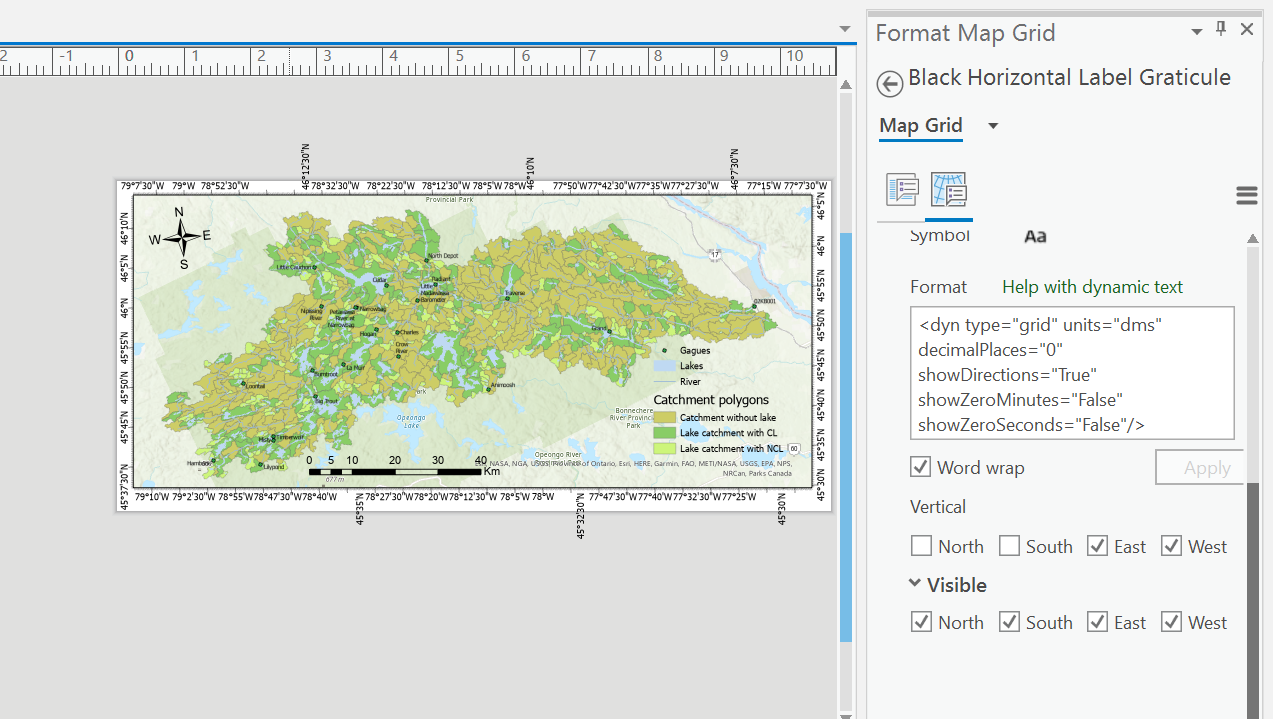
Task: Uncheck East under Vertical
Action: [1096, 546]
